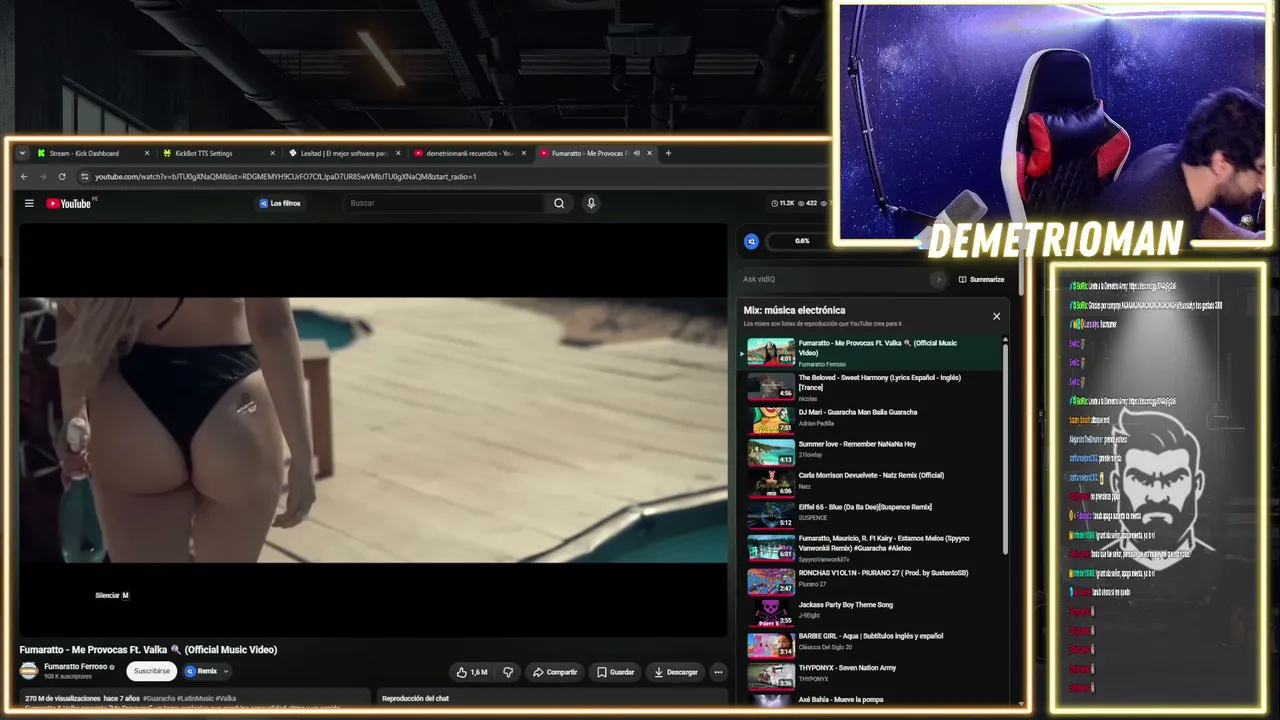Play Eiffel 65 - Blue Suspence Remix
This screenshot has width=1280, height=720.
coord(870,514)
